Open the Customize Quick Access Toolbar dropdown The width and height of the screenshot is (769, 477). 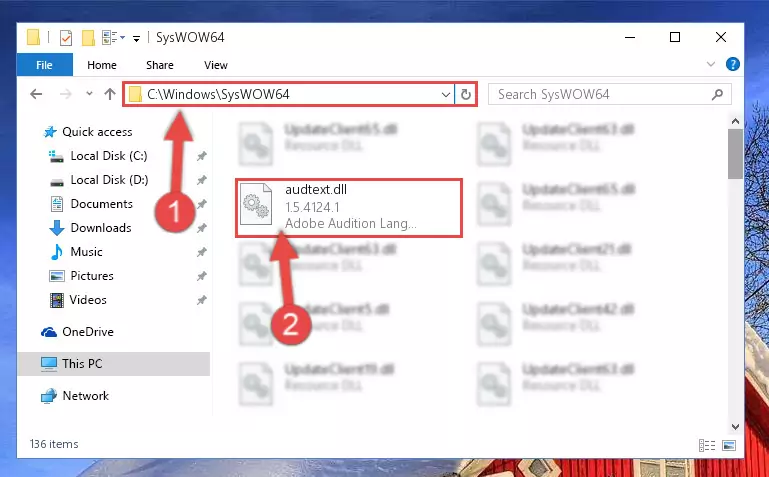point(136,38)
